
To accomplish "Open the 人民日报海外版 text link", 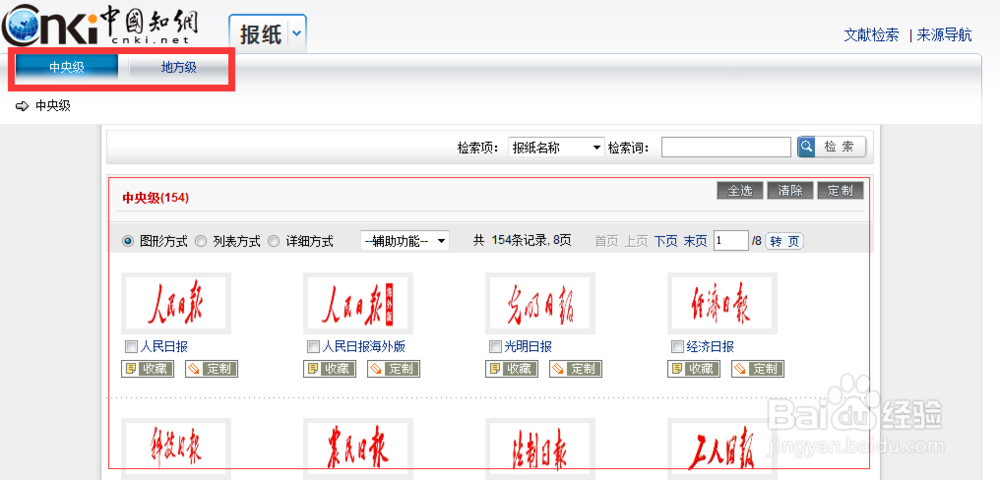I will point(364,347).
